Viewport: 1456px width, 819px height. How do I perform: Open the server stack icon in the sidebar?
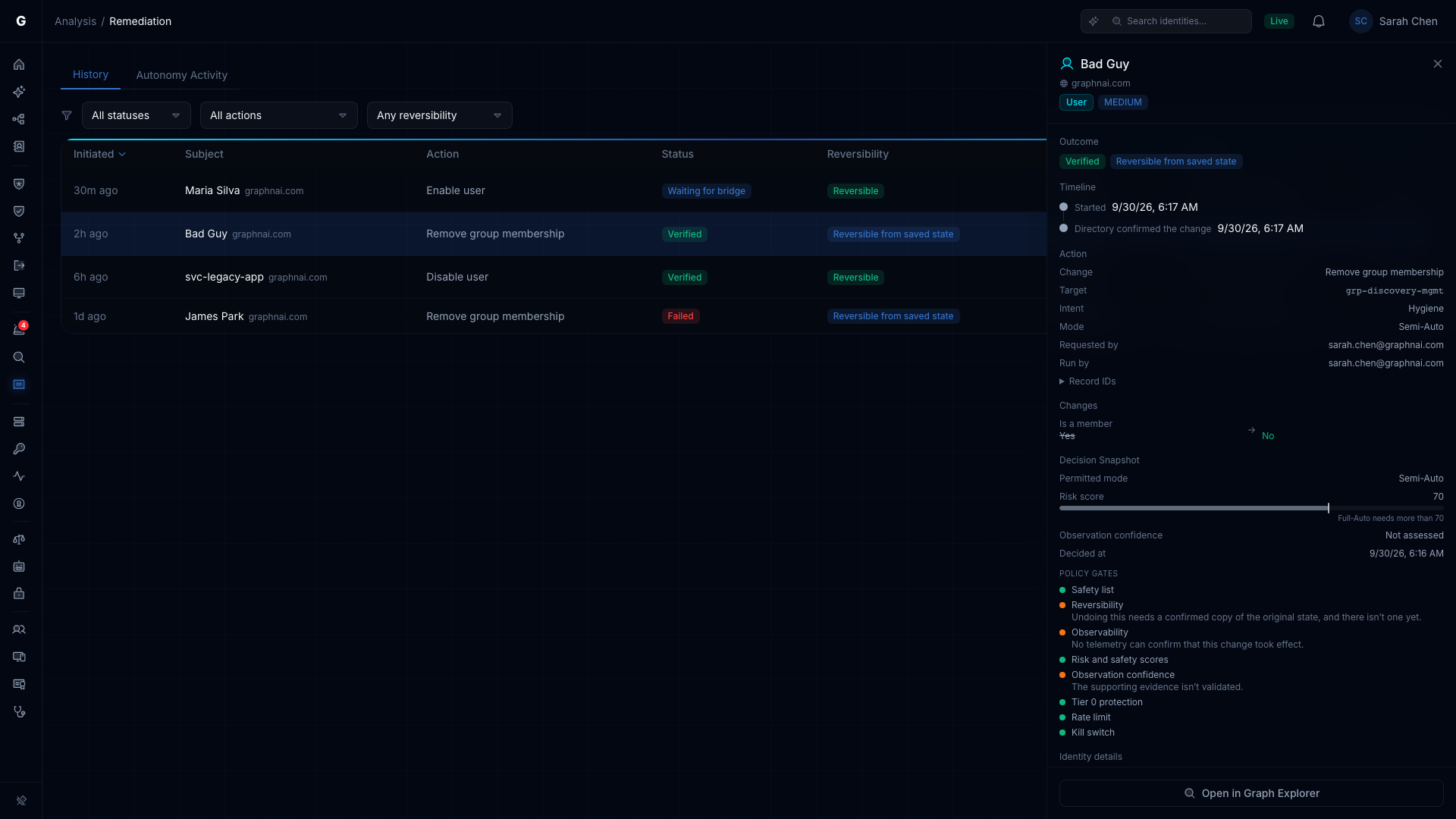tap(19, 422)
